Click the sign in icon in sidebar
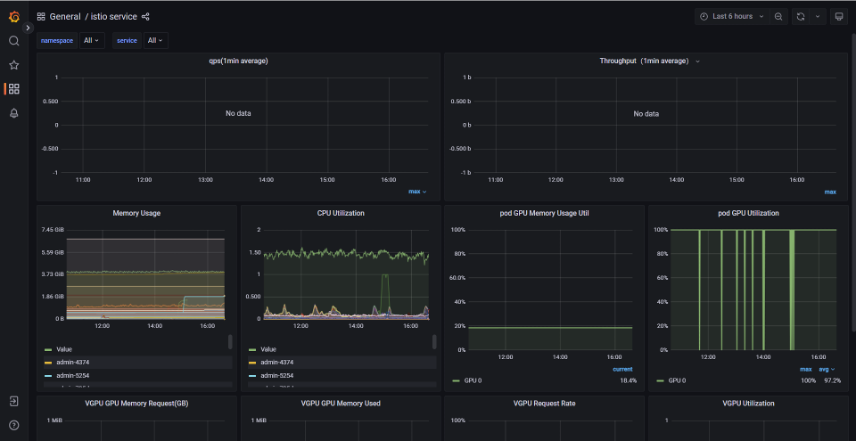 click(14, 401)
